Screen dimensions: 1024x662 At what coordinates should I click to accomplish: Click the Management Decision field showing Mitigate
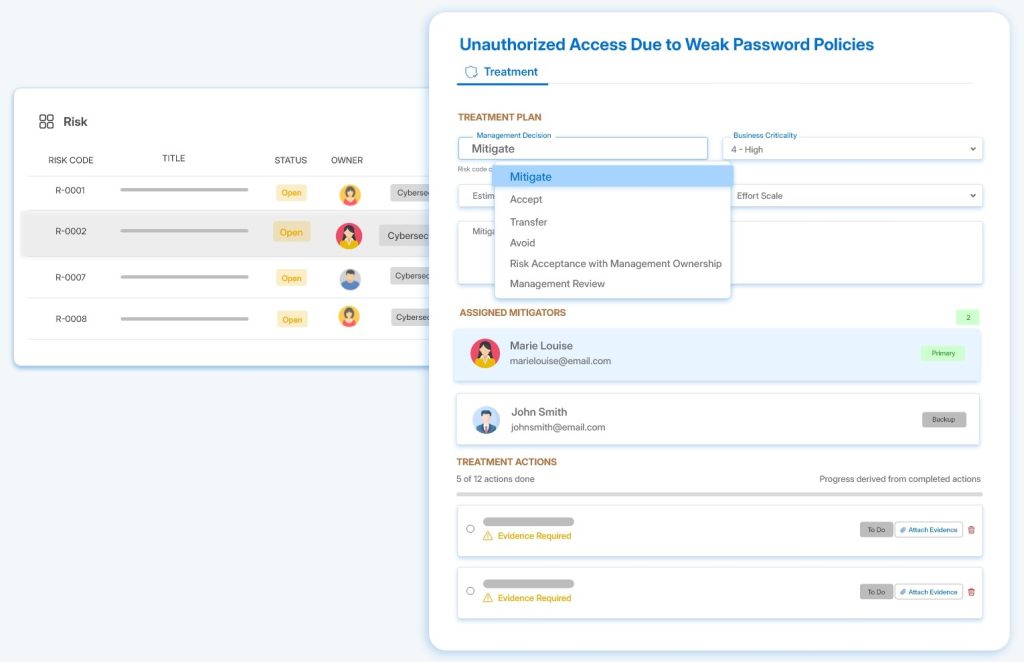coord(583,148)
